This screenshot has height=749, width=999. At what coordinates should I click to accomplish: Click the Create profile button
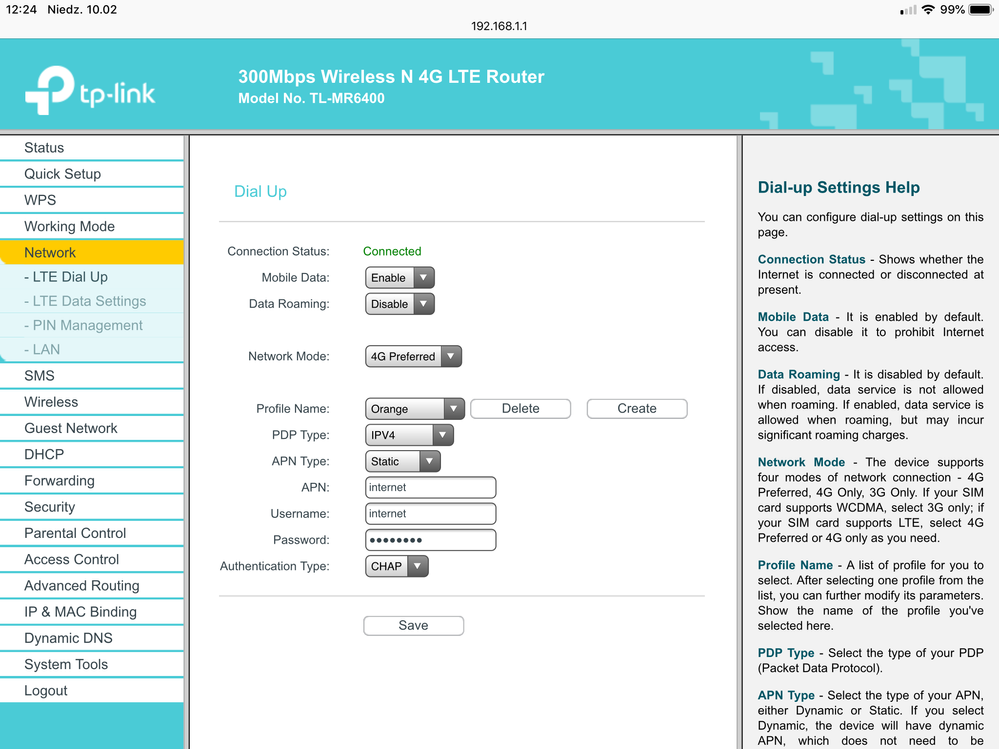637,408
